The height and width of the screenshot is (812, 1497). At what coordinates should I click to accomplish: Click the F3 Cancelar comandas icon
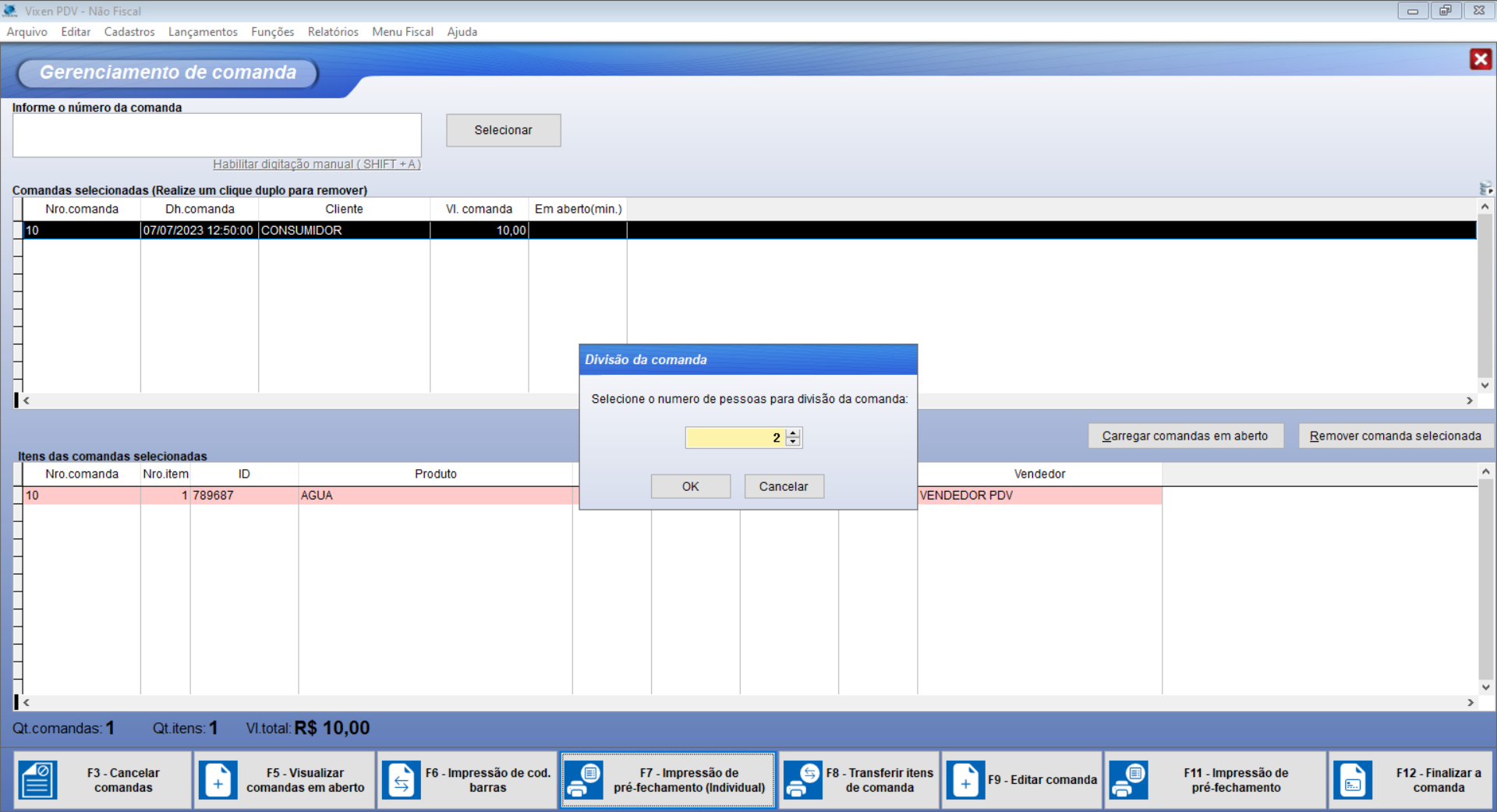pos(37,780)
